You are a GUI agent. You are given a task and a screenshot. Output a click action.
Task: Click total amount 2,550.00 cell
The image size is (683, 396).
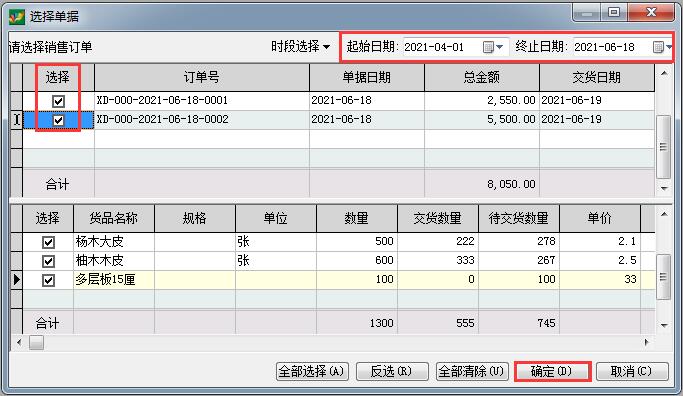pyautogui.click(x=482, y=101)
